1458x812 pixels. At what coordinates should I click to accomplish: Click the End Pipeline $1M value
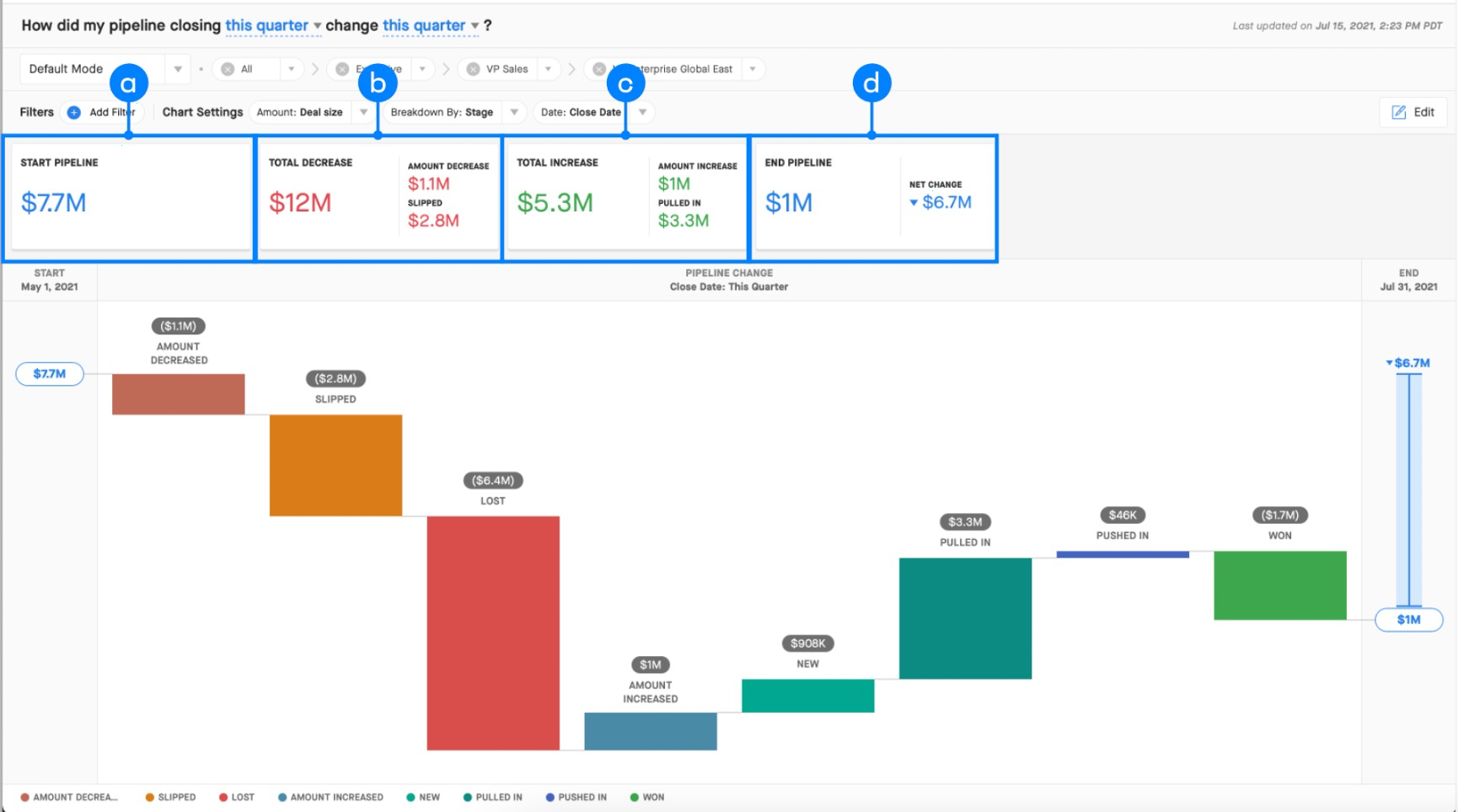[x=789, y=203]
